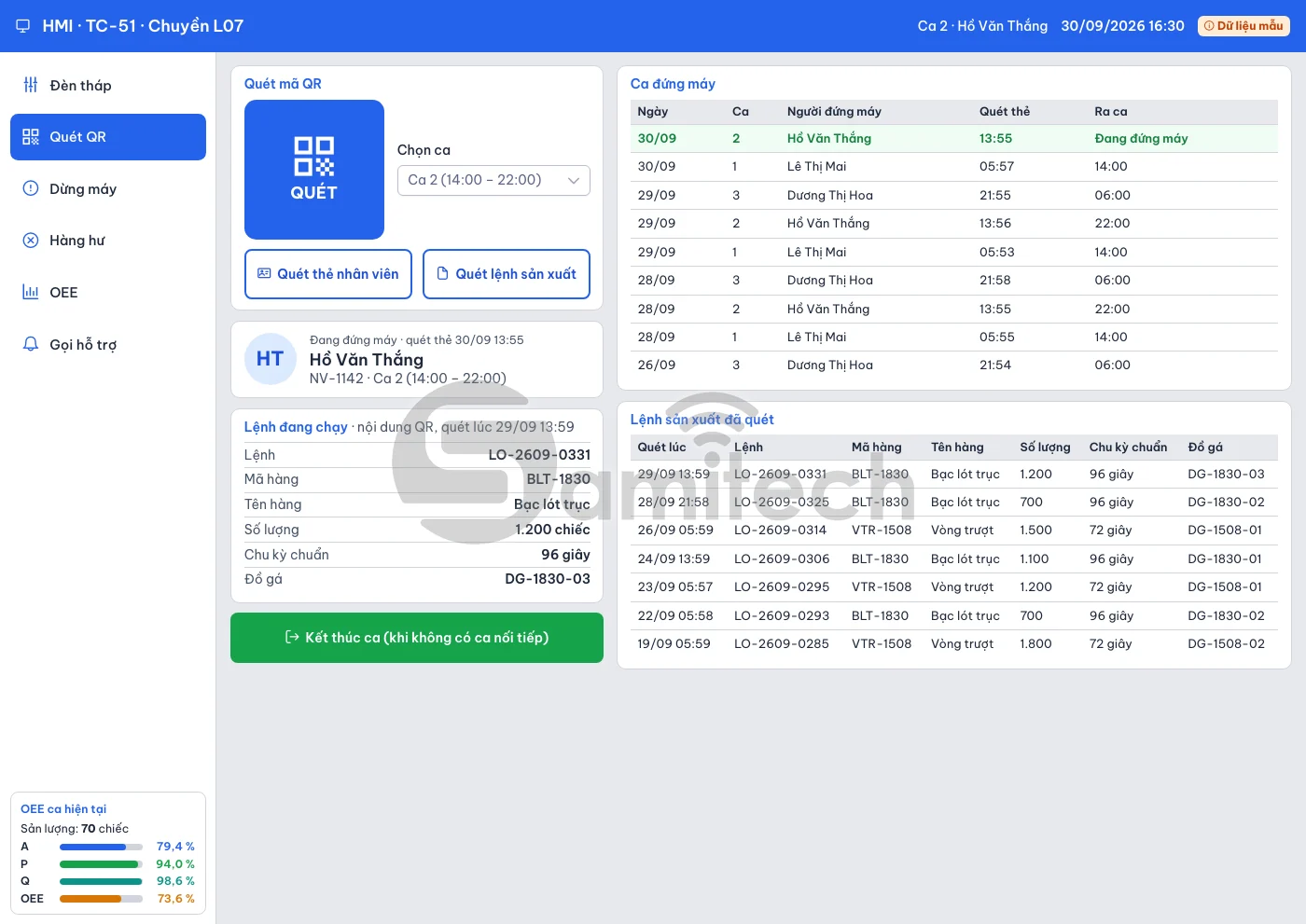The width and height of the screenshot is (1306, 924).
Task: Click the 30/09/2026 16:30 timestamp in header
Action: pos(1122,26)
